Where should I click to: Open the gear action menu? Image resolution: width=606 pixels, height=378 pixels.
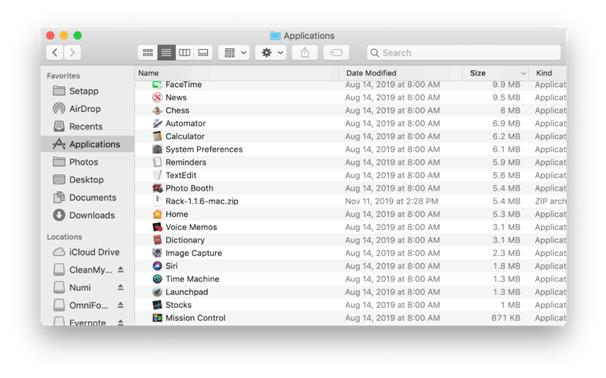[271, 53]
